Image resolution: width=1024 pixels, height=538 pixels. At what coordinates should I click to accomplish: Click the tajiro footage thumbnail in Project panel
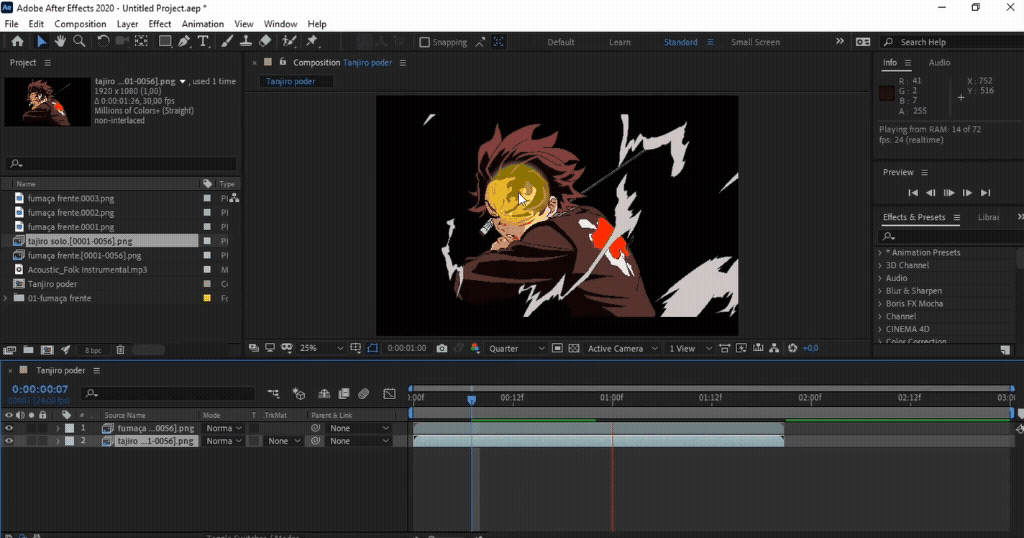[x=47, y=102]
